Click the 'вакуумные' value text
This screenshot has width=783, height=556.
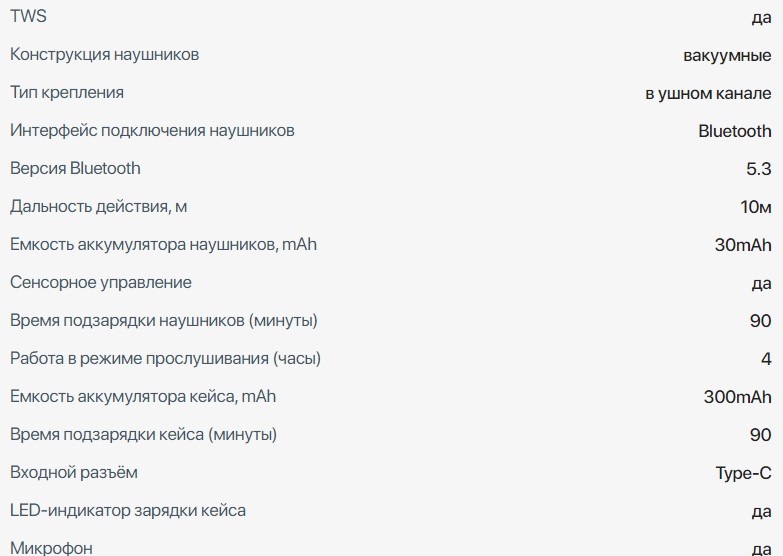pyautogui.click(x=727, y=55)
